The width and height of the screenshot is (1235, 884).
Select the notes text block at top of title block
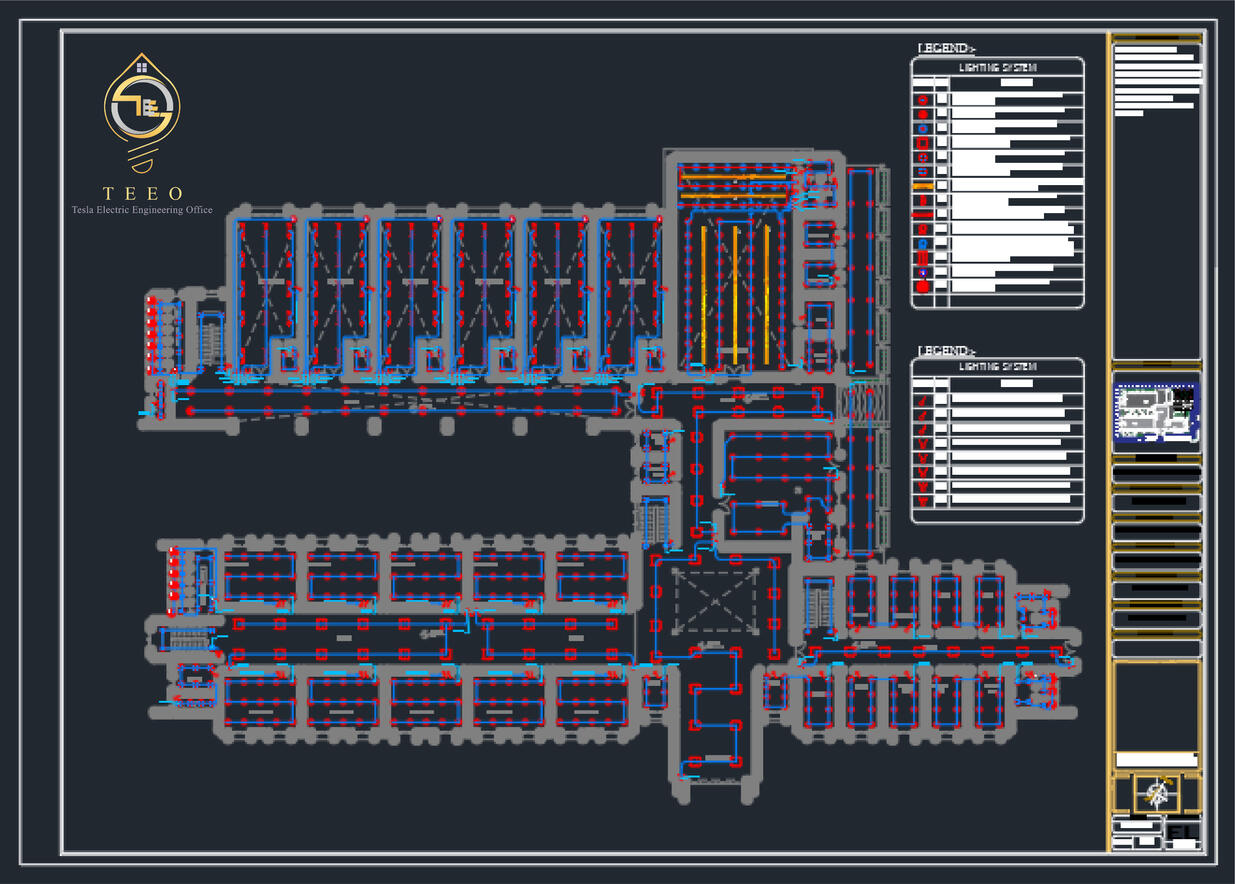pyautogui.click(x=1156, y=79)
